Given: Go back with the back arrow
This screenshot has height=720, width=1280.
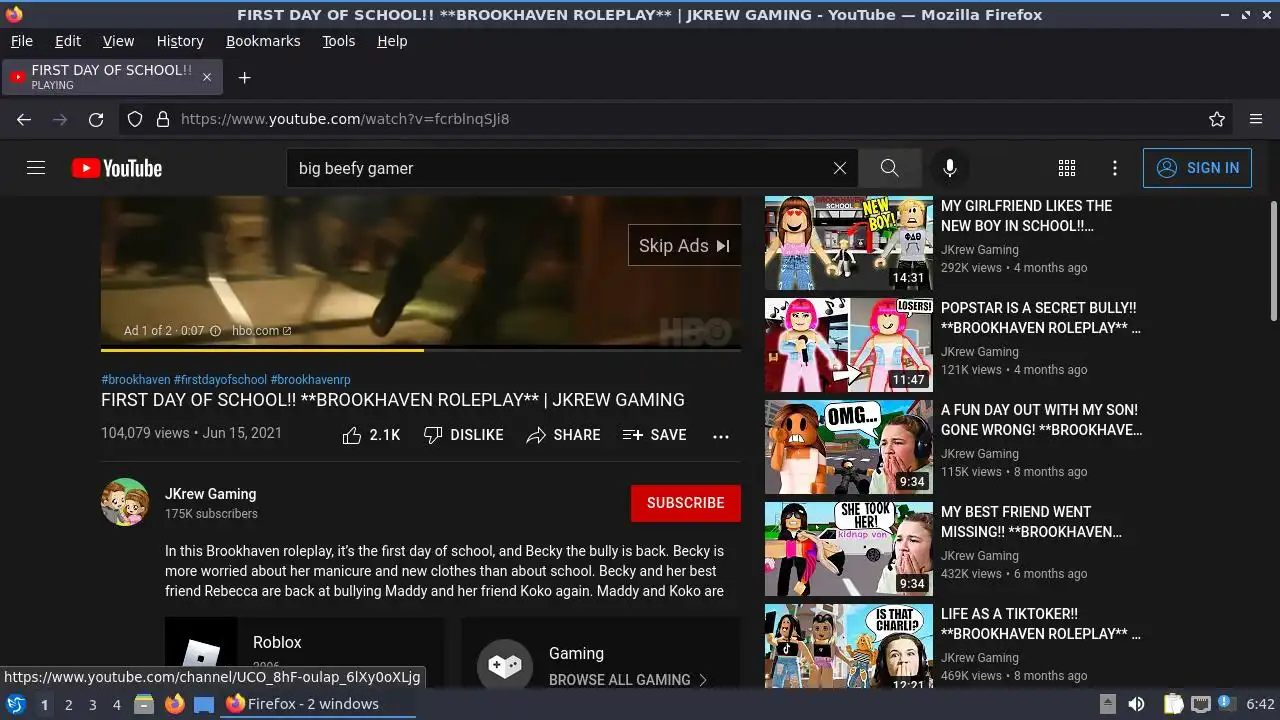Looking at the screenshot, I should tap(24, 119).
